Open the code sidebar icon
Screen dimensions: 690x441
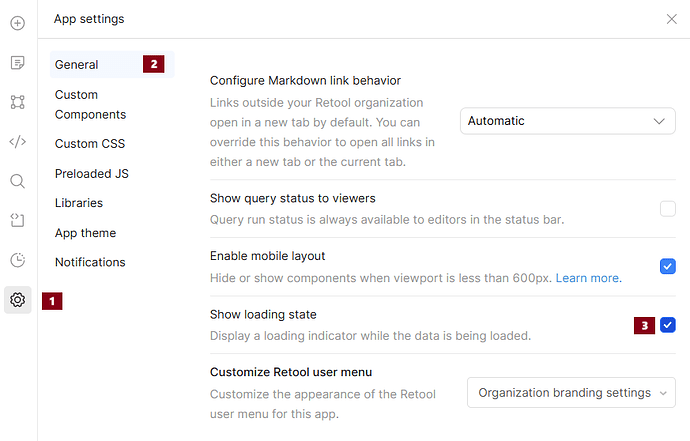[18, 142]
